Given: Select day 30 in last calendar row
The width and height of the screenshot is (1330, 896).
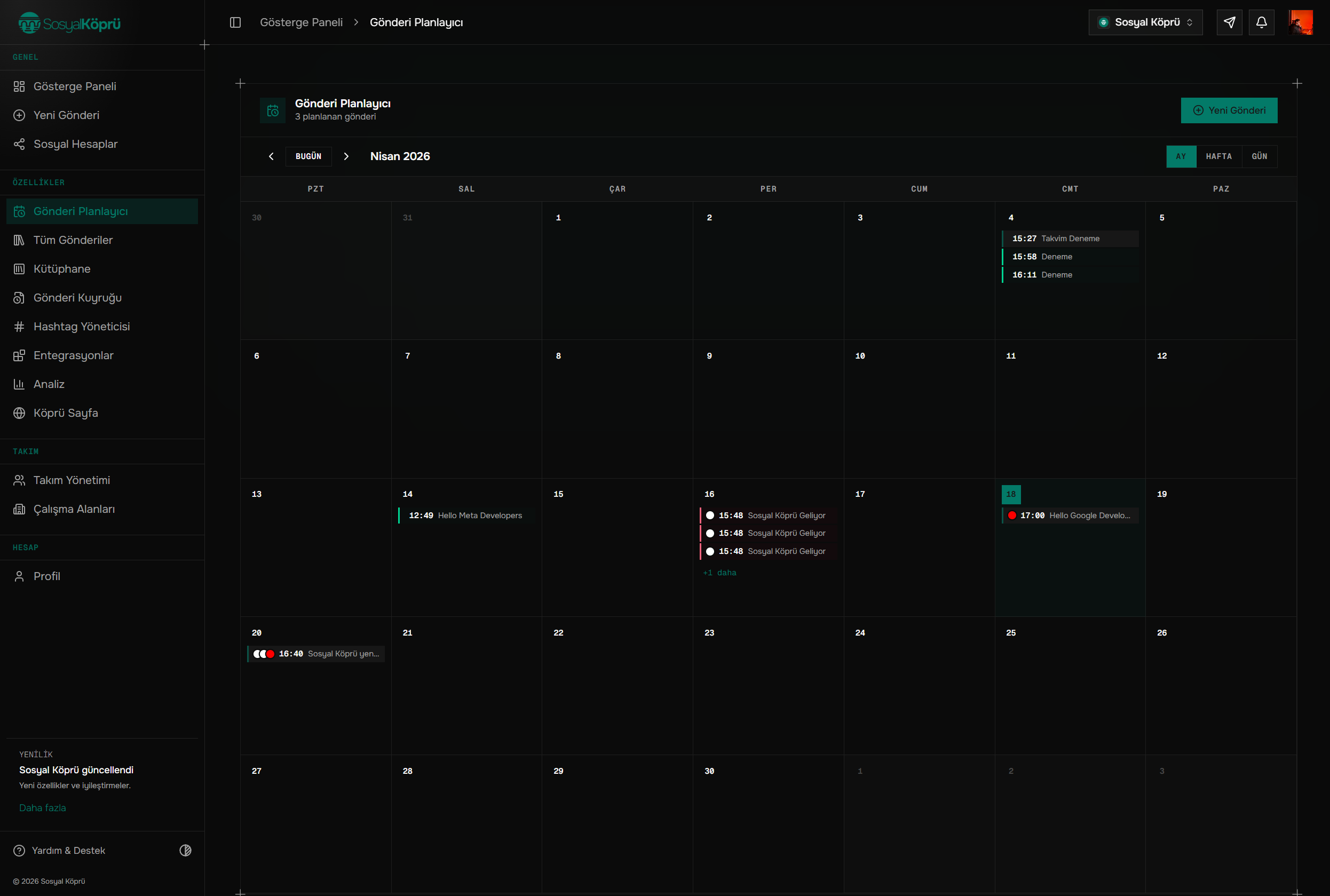Looking at the screenshot, I should click(x=768, y=823).
